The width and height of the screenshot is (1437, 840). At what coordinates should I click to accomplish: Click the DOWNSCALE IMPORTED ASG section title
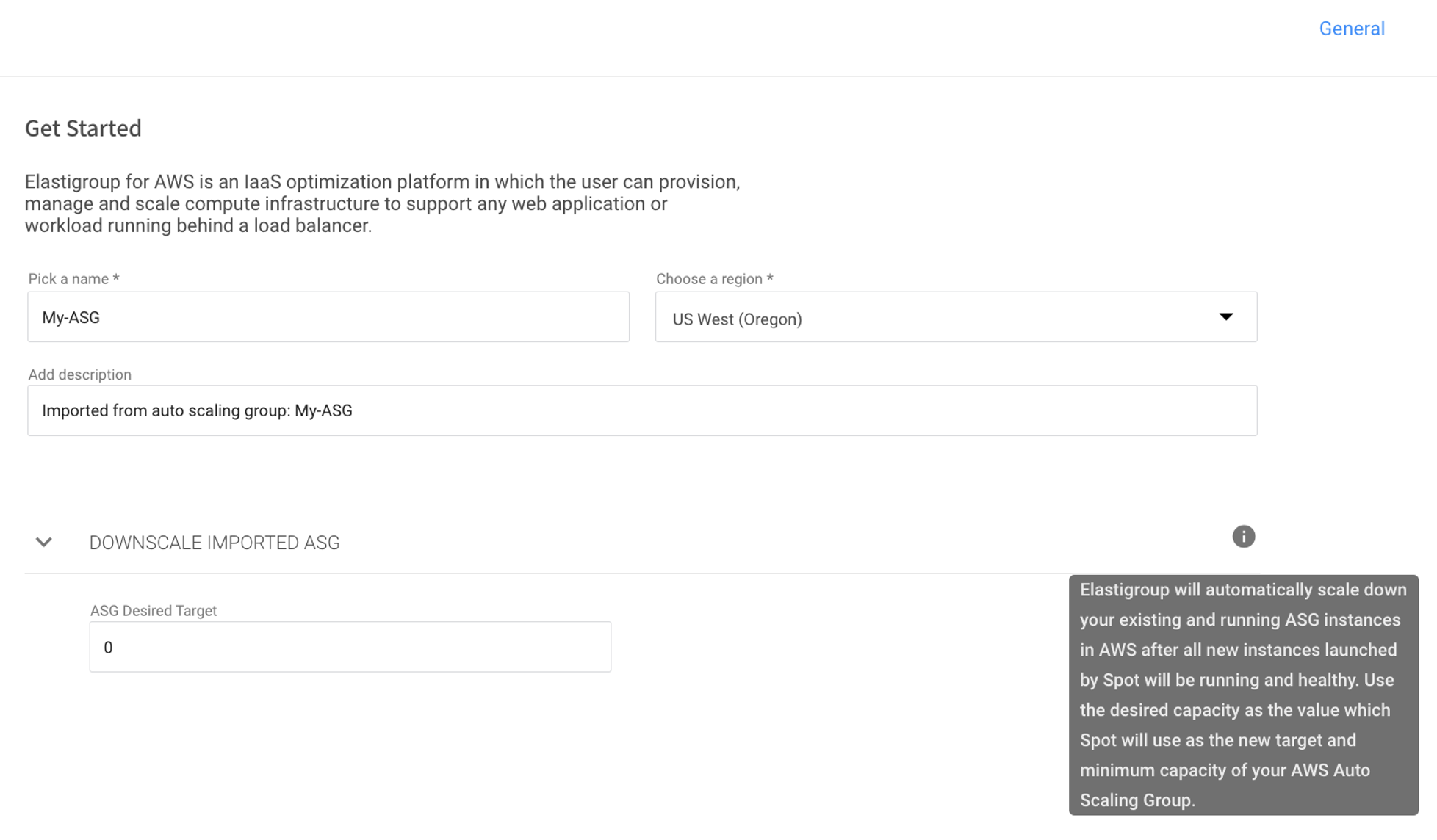click(x=215, y=543)
